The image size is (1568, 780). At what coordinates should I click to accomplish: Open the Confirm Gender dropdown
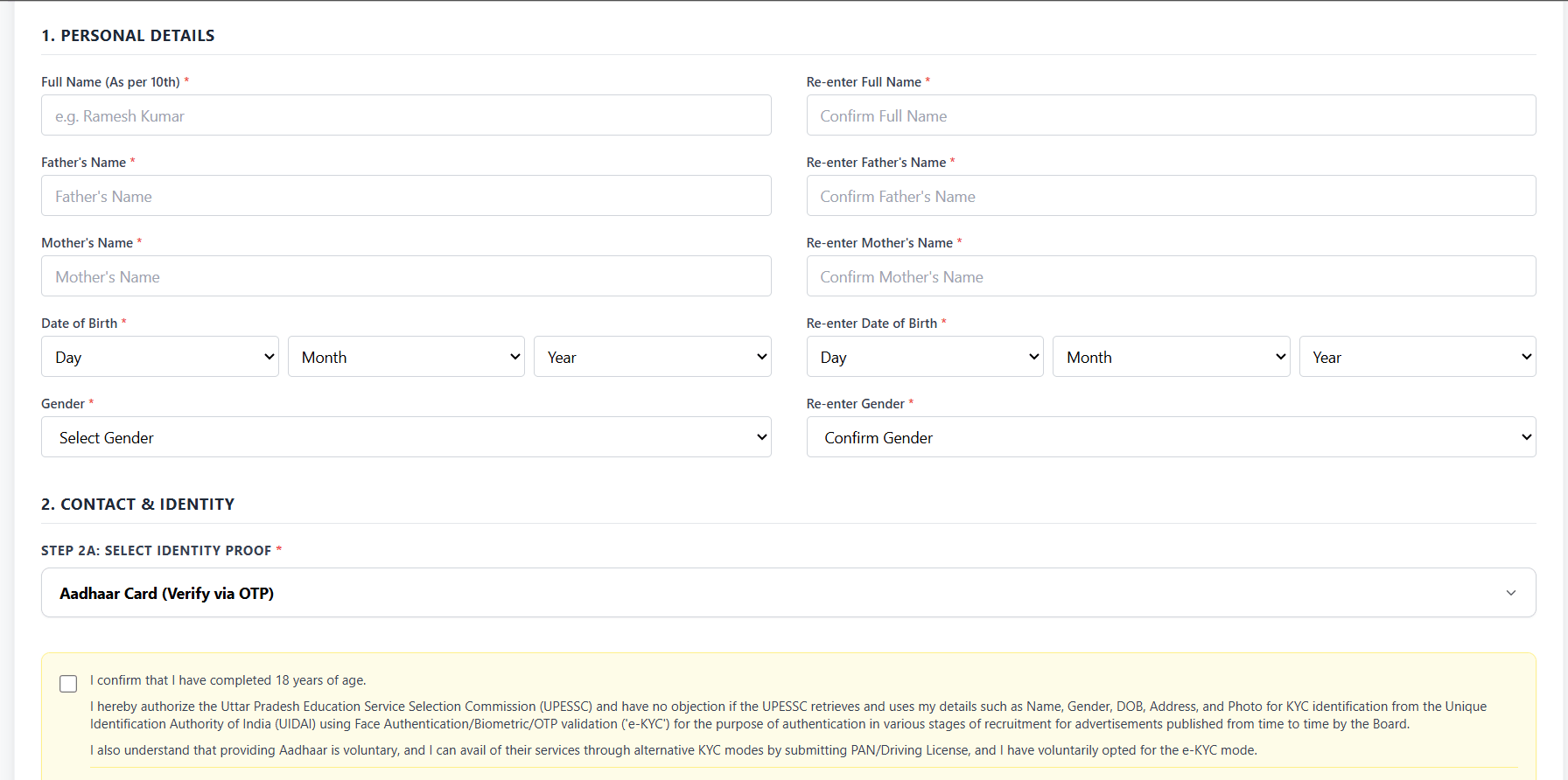(1171, 437)
